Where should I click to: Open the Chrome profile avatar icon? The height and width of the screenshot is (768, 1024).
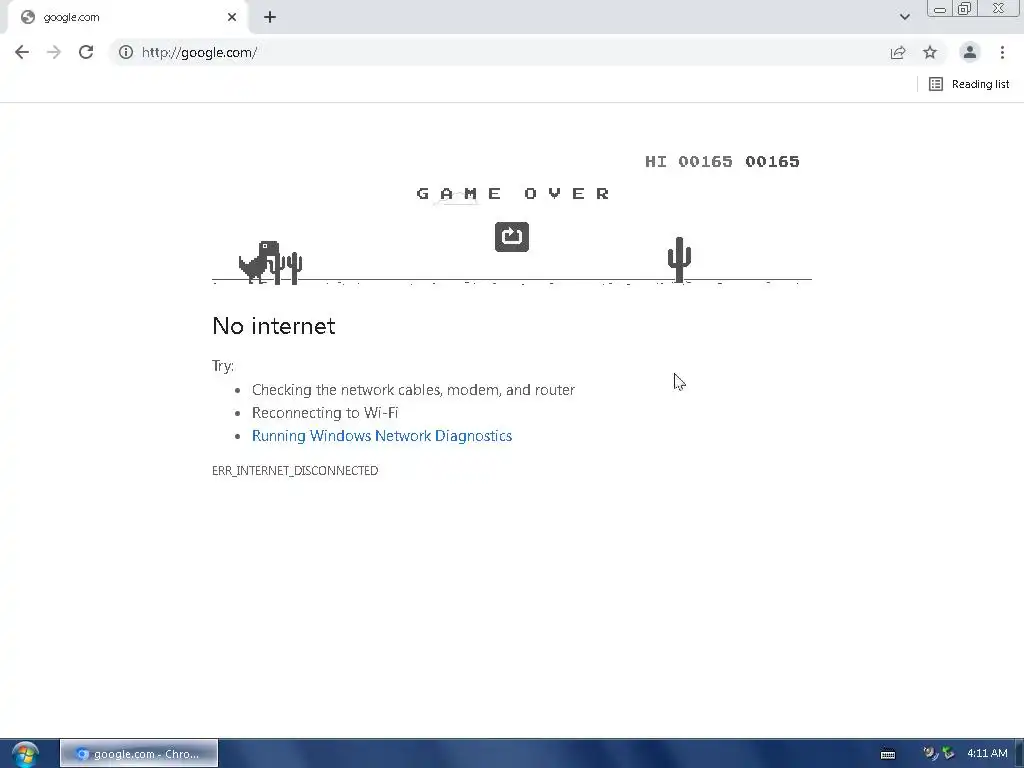click(970, 52)
